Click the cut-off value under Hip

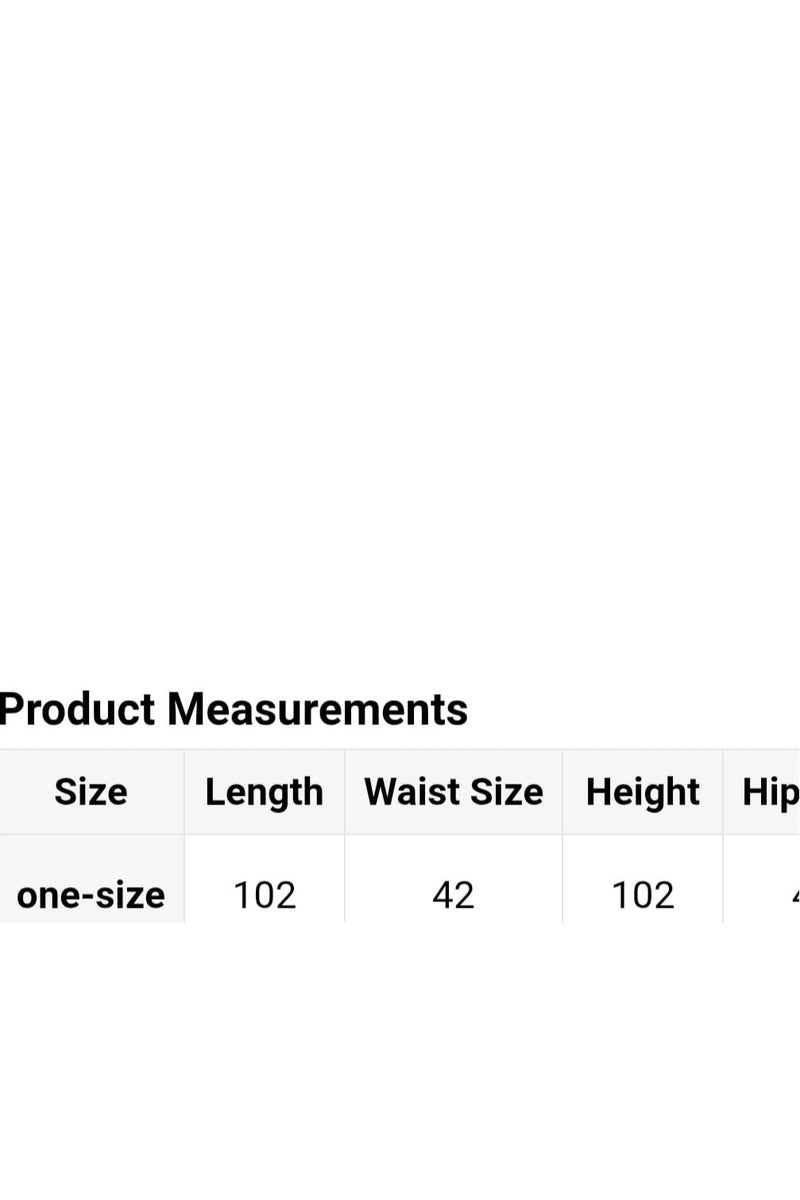click(x=794, y=894)
